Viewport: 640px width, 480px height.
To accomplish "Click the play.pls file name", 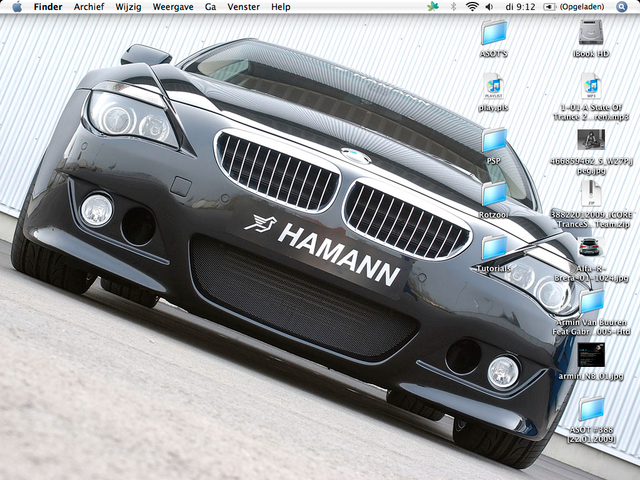I will pyautogui.click(x=493, y=108).
